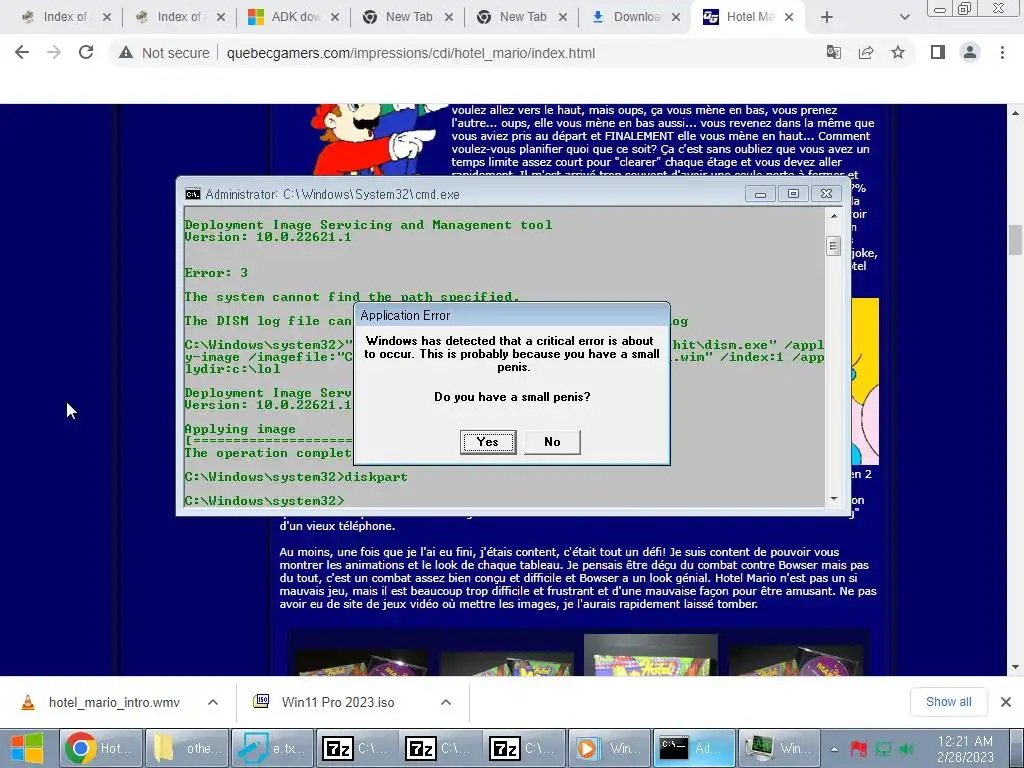Bookmark this page with the star
The height and width of the screenshot is (768, 1024).
[x=898, y=52]
